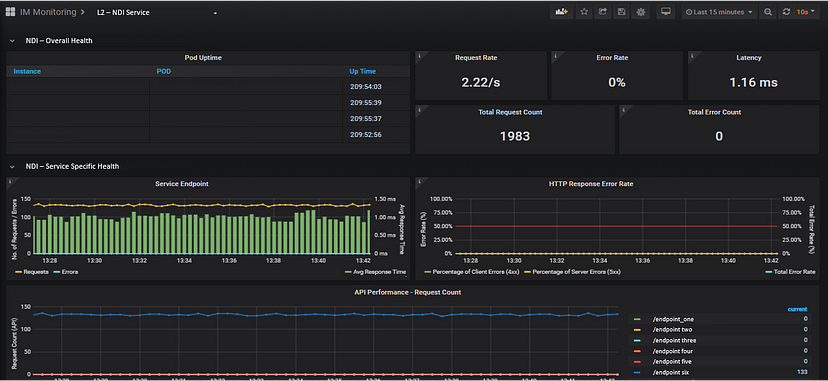This screenshot has width=828, height=381.
Task: Open the Latency panel title menu
Action: coord(749,58)
